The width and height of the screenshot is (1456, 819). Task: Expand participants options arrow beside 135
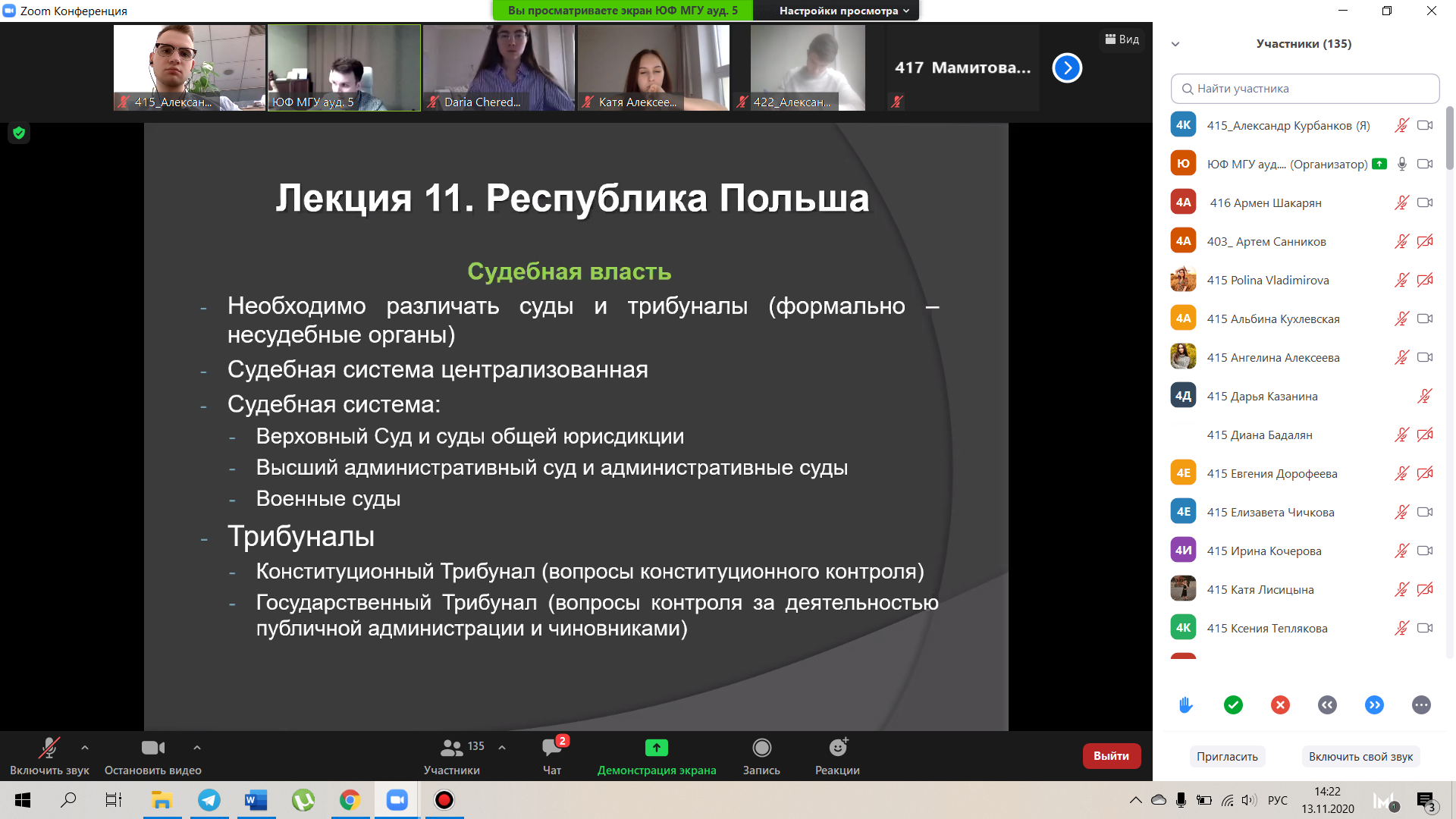[x=502, y=748]
